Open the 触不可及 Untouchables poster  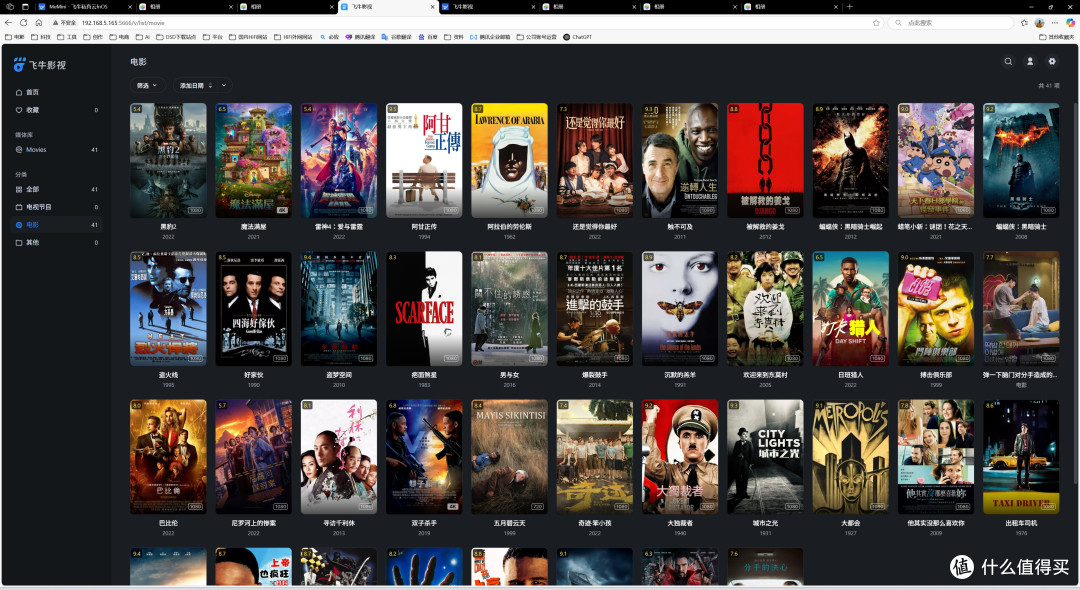[x=680, y=160]
